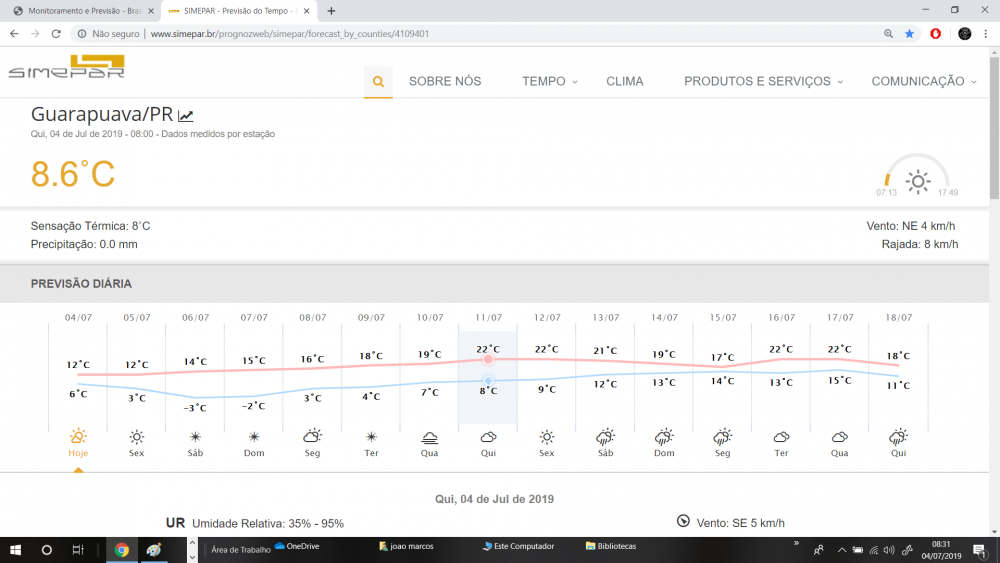Select the frost icon for Sáb 06/07

[x=196, y=437]
